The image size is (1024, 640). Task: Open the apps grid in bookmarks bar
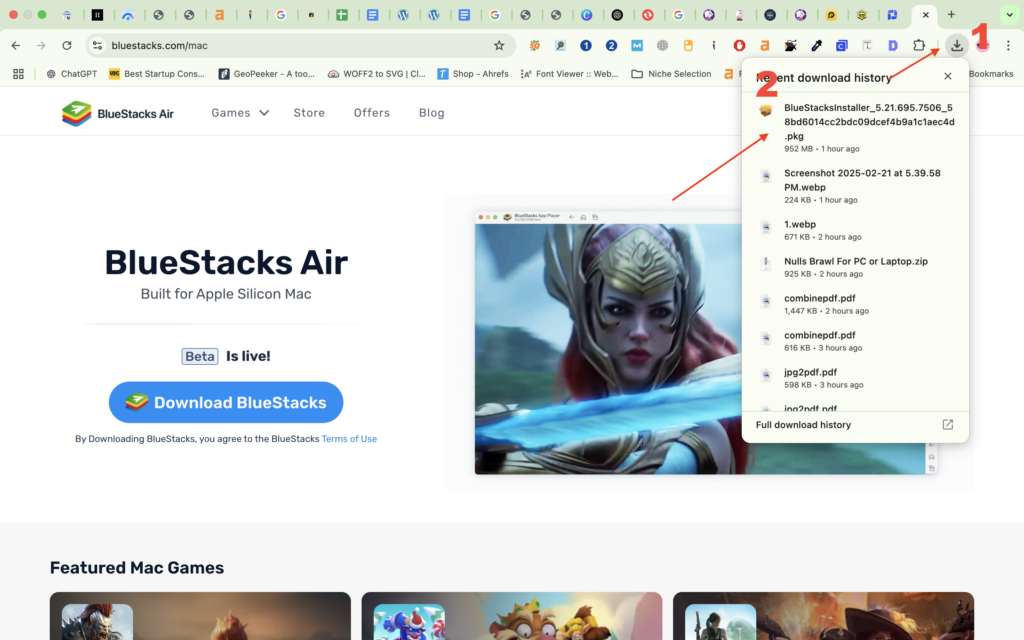(18, 74)
